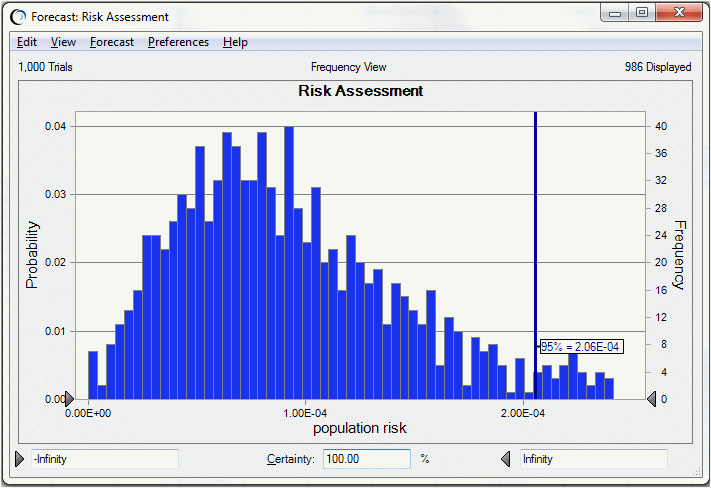Screen dimensions: 711x488
Task: Click the -Infinity lower bound field
Action: (x=105, y=459)
